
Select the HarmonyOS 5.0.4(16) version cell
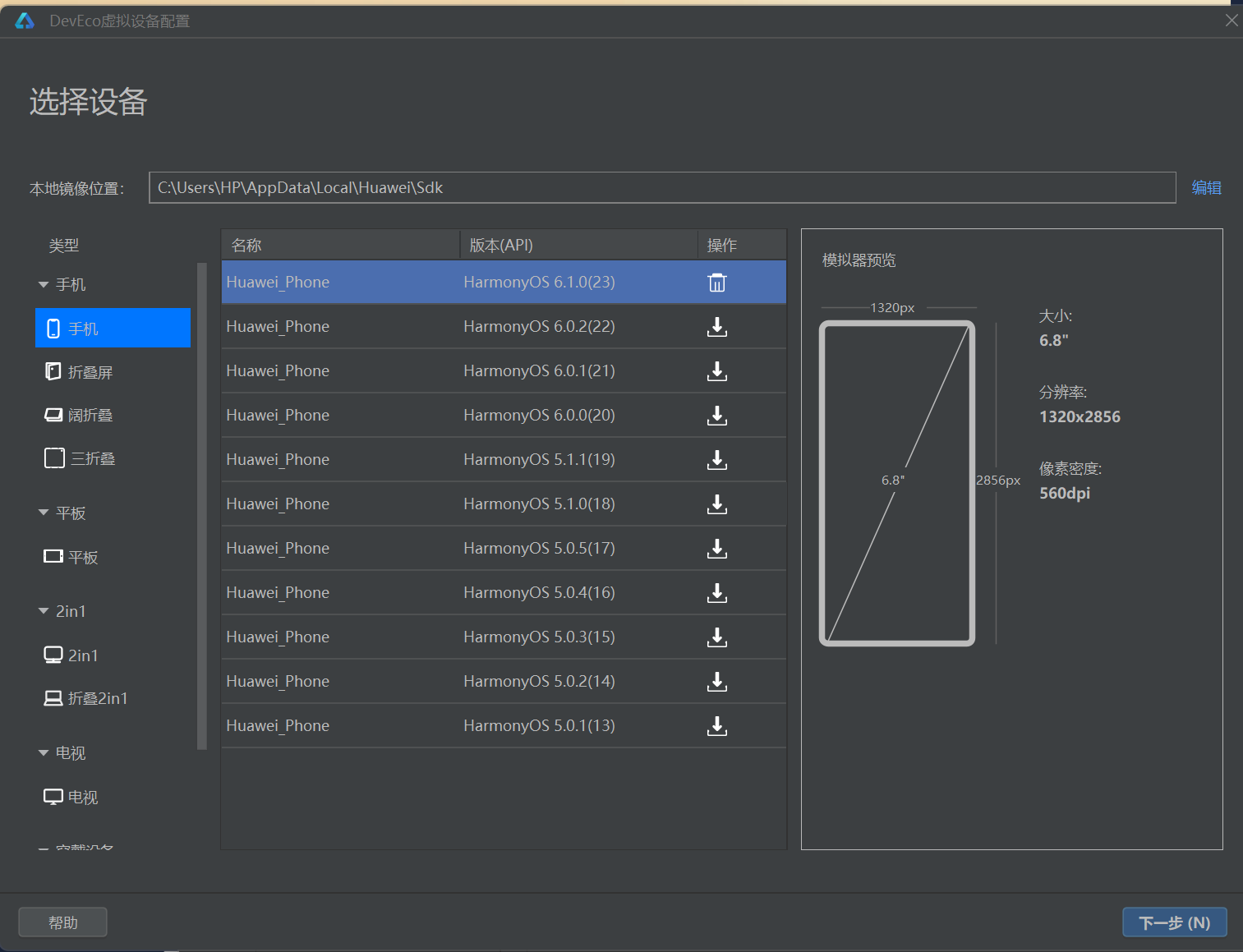click(x=539, y=592)
